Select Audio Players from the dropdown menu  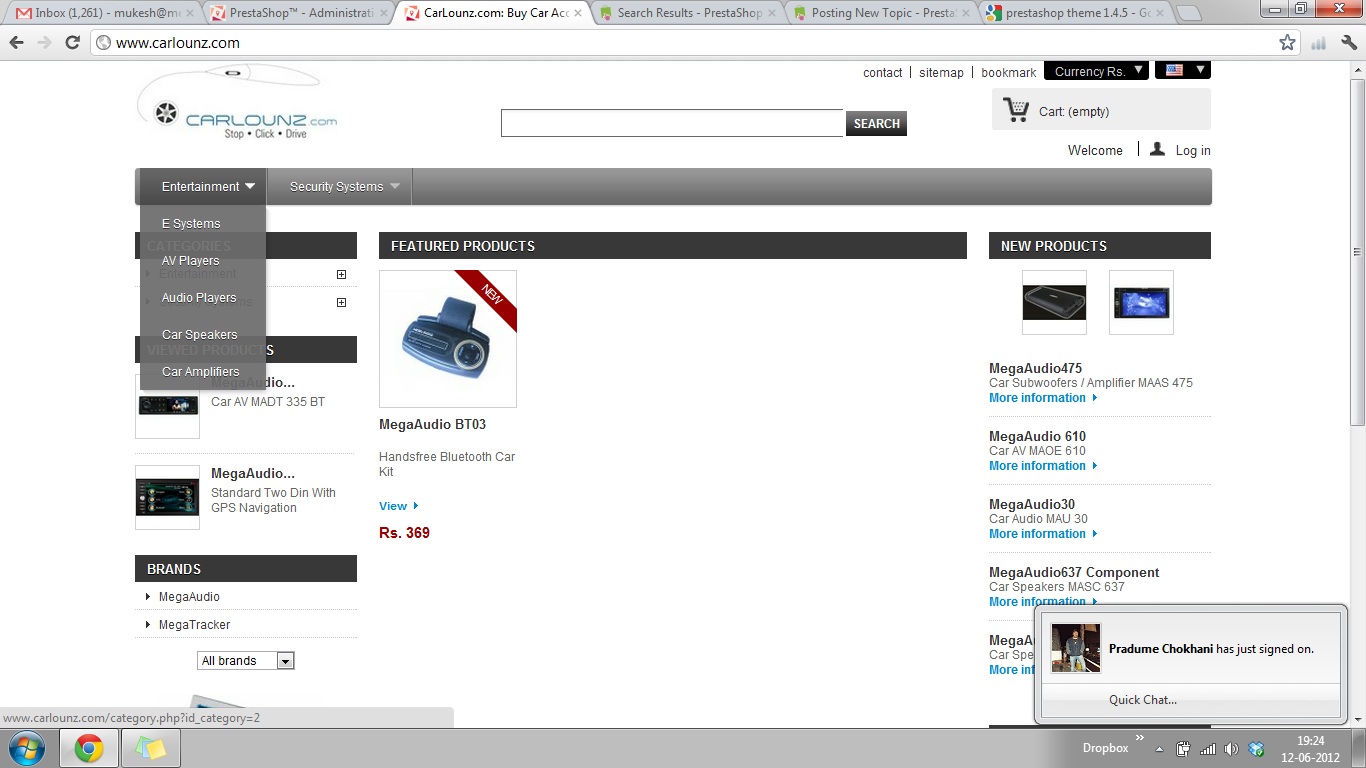pos(199,298)
